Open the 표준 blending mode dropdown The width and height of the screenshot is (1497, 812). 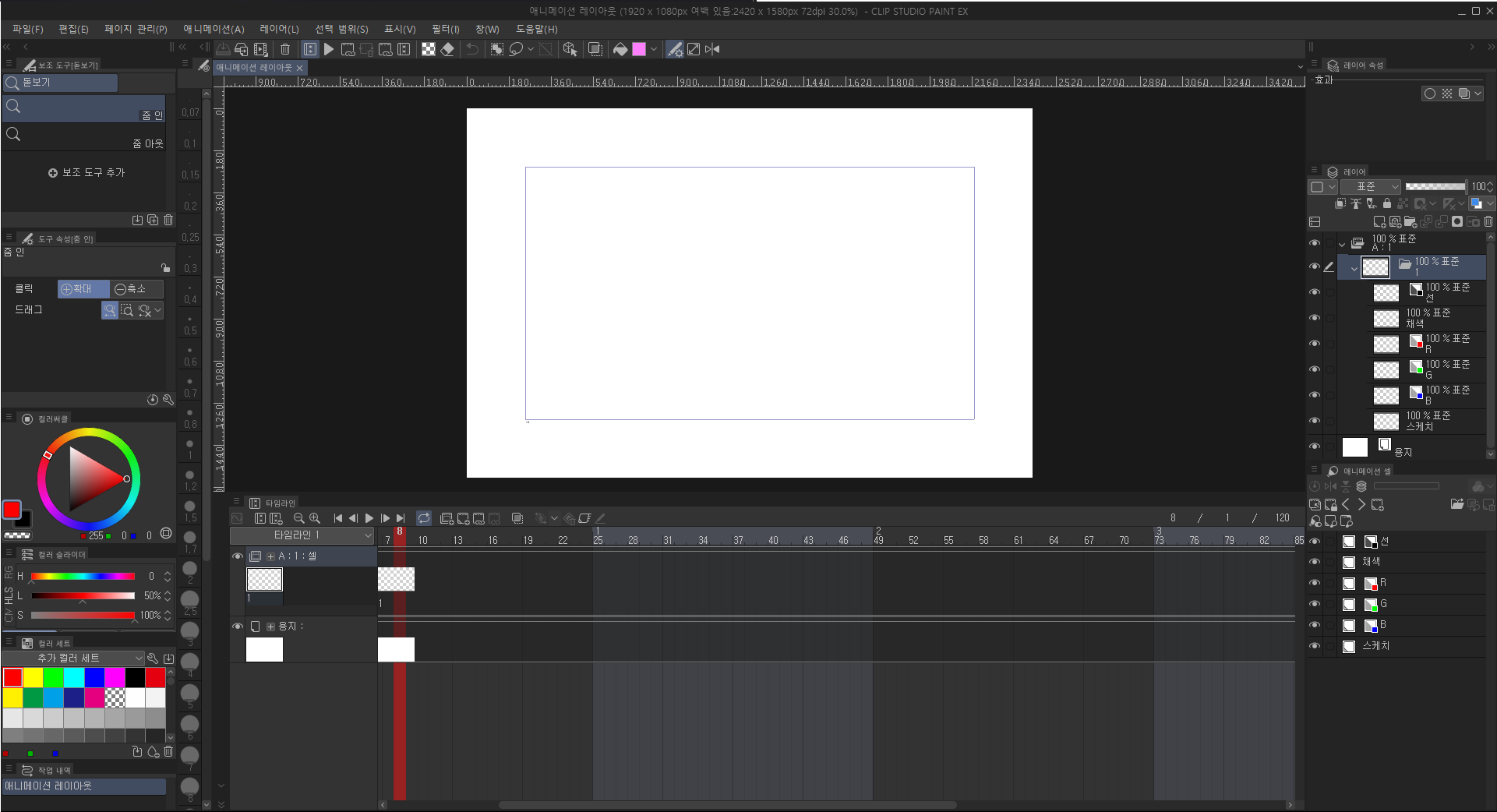point(1371,187)
